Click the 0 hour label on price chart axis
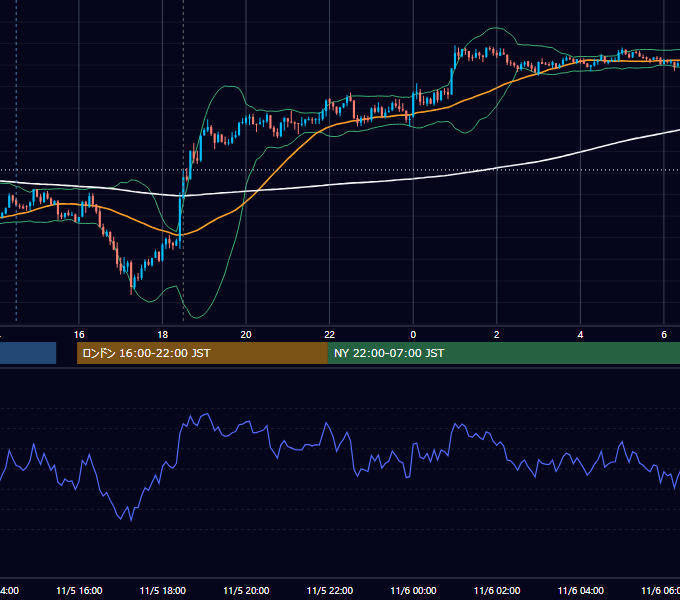The width and height of the screenshot is (680, 600). pos(413,335)
